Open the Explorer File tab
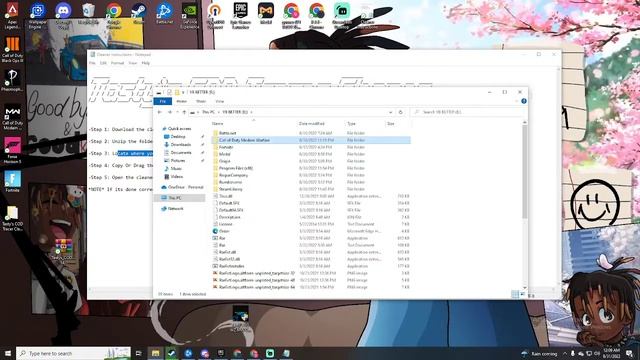Viewport: 640px width, 360px height. click(162, 101)
